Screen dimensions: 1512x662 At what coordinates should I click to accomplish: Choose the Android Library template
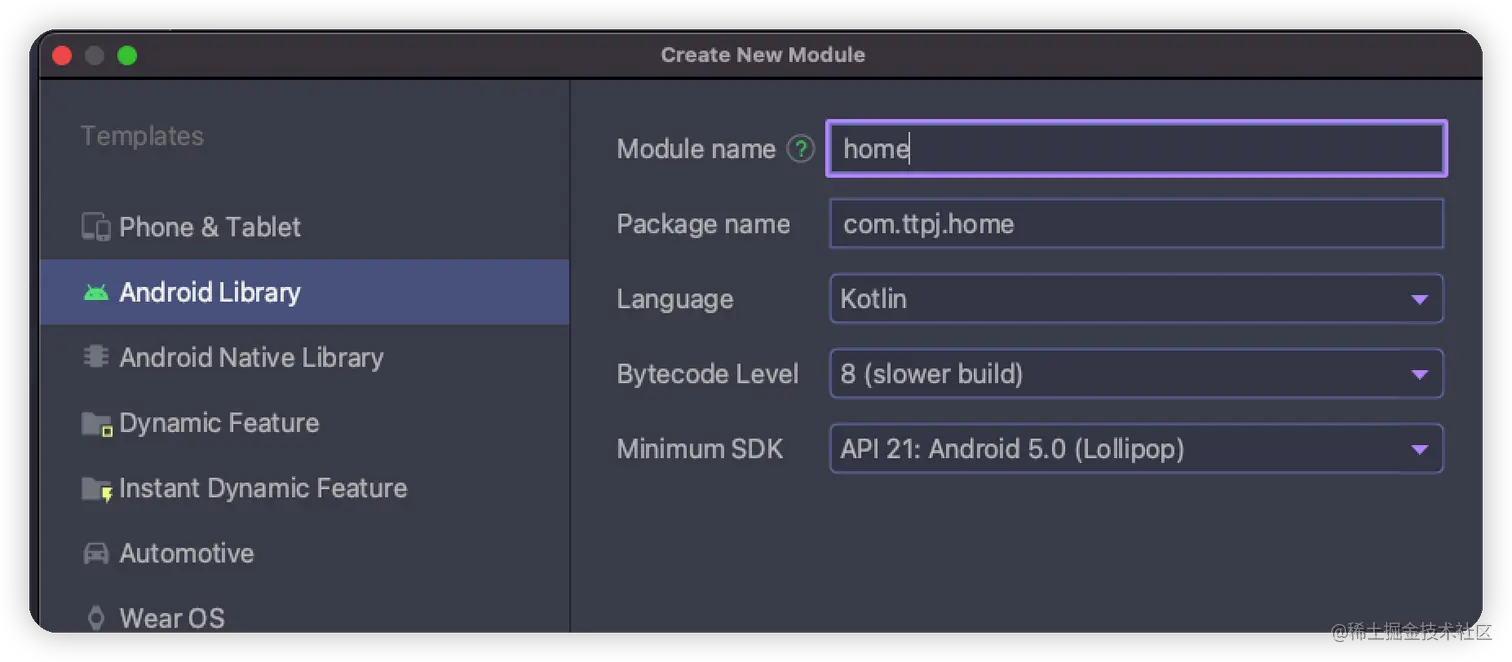point(305,292)
